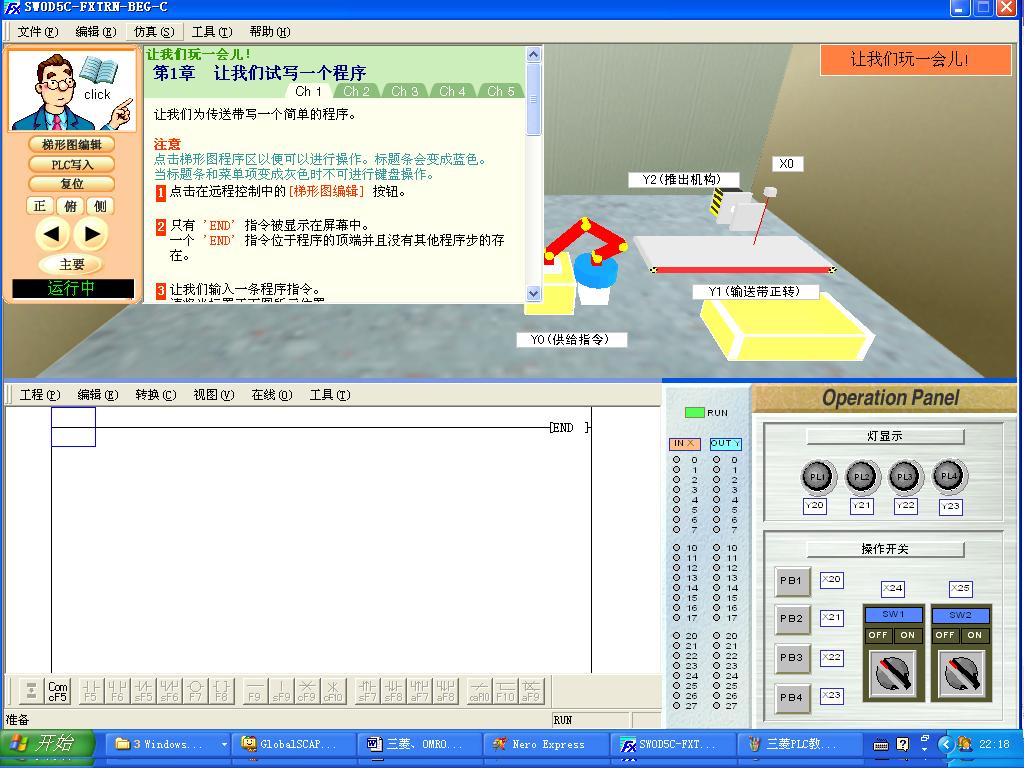Select the F8 application instruction icon

[x=222, y=690]
